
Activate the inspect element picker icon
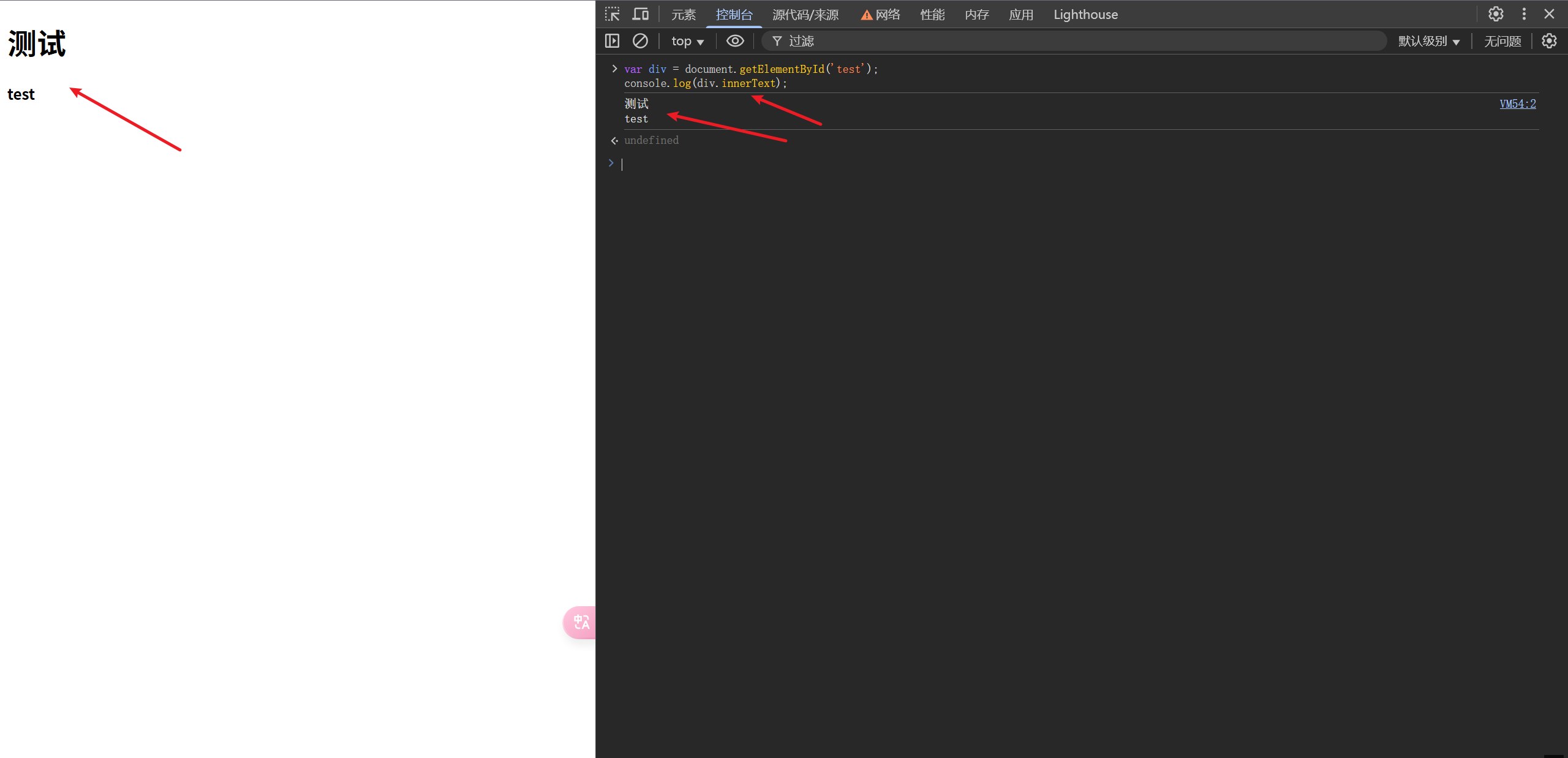[612, 14]
